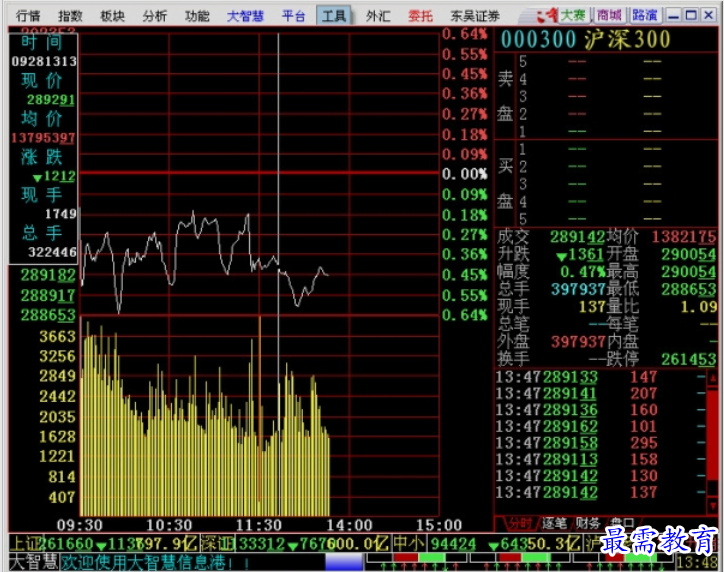The image size is (724, 572).
Task: Click the 开盘 value 290054
Action: pyautogui.click(x=688, y=254)
